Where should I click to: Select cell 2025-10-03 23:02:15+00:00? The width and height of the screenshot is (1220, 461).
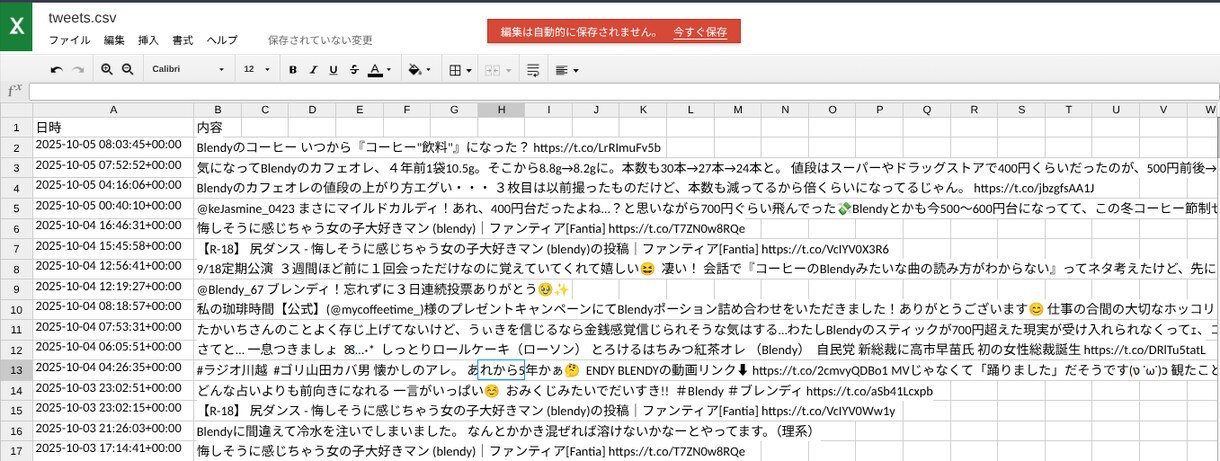113,409
